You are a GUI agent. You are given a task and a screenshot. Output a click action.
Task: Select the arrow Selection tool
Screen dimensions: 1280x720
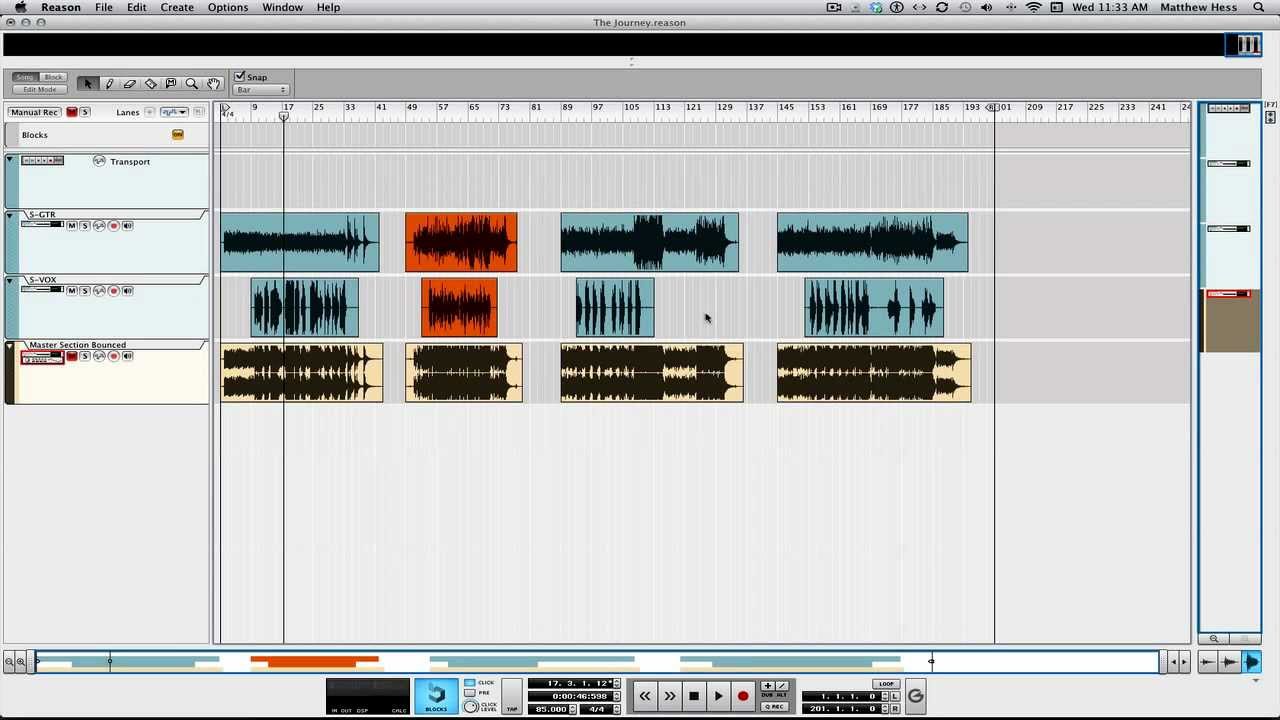(x=88, y=84)
